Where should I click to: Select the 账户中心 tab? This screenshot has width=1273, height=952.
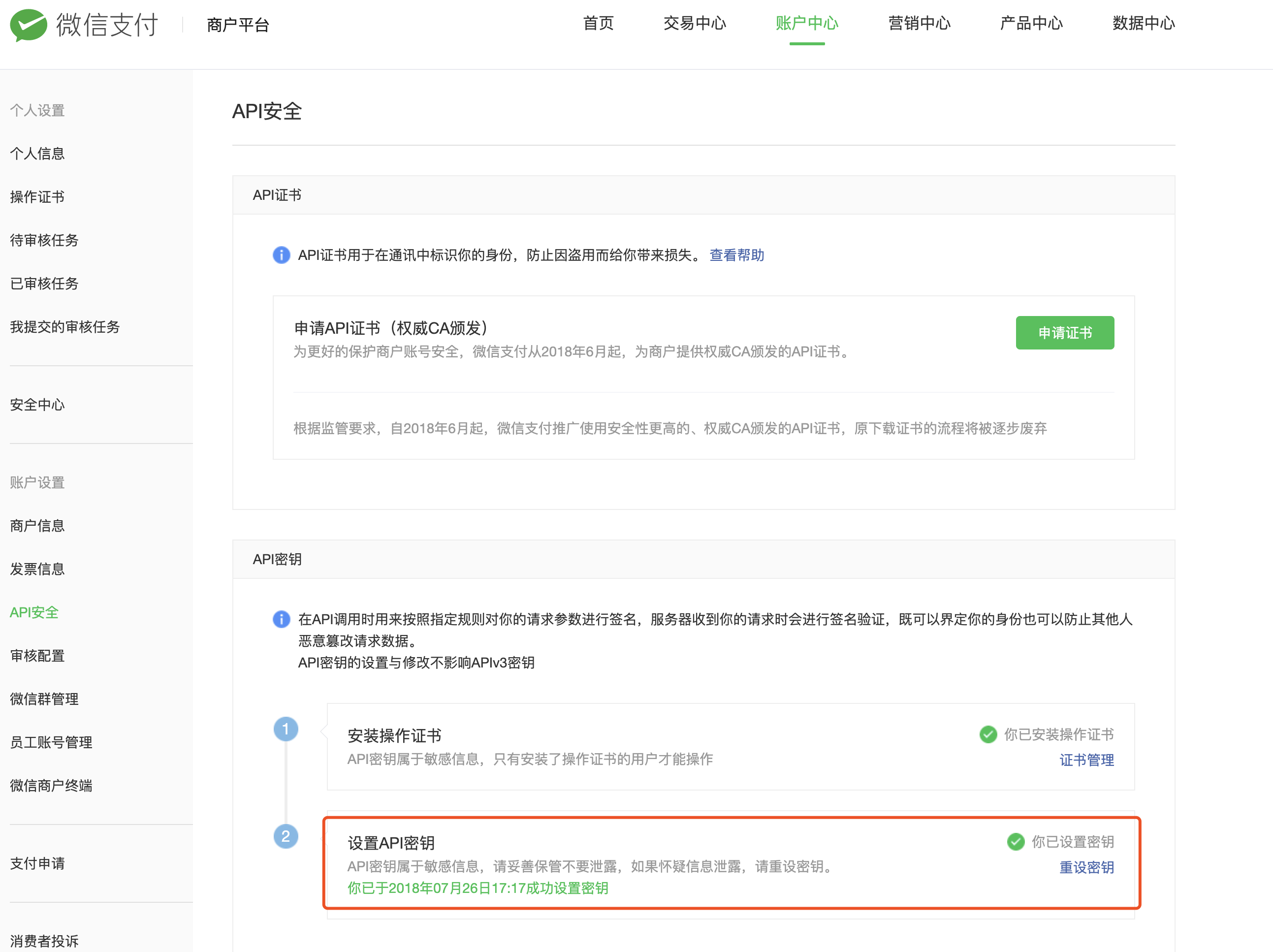point(807,24)
